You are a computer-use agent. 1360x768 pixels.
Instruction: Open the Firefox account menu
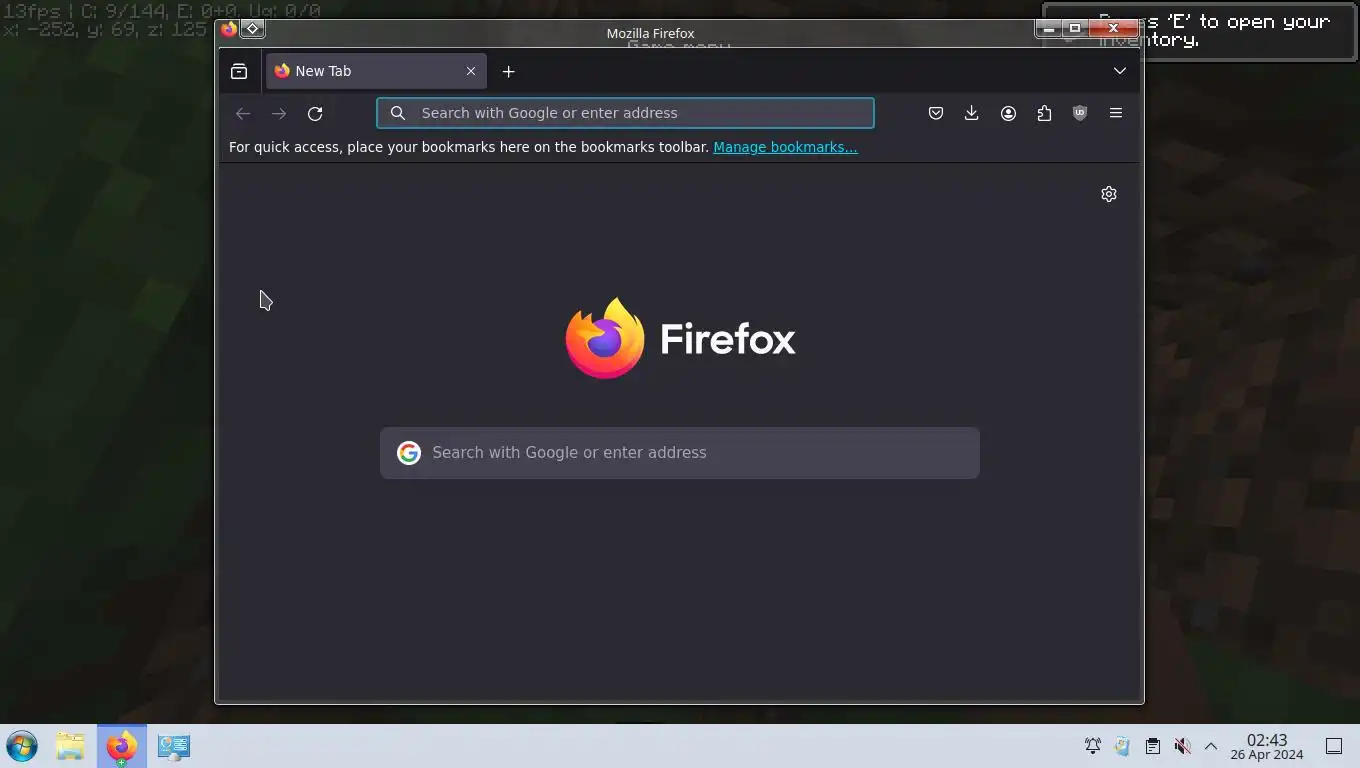click(x=1008, y=113)
